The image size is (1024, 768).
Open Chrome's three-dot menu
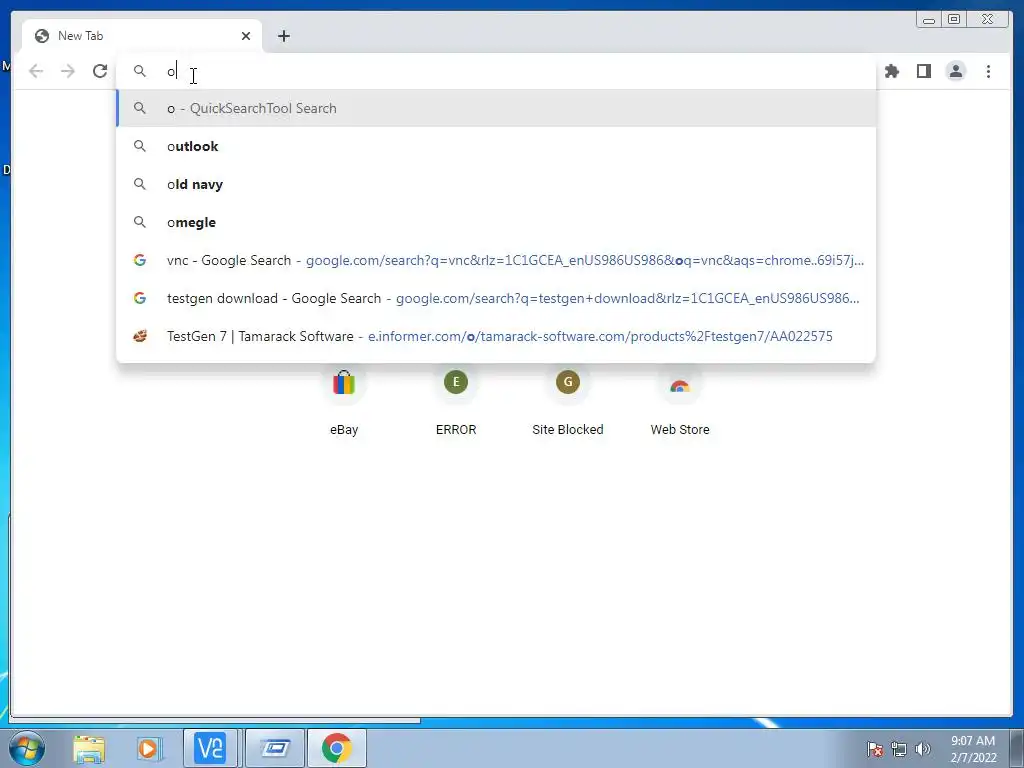click(988, 71)
